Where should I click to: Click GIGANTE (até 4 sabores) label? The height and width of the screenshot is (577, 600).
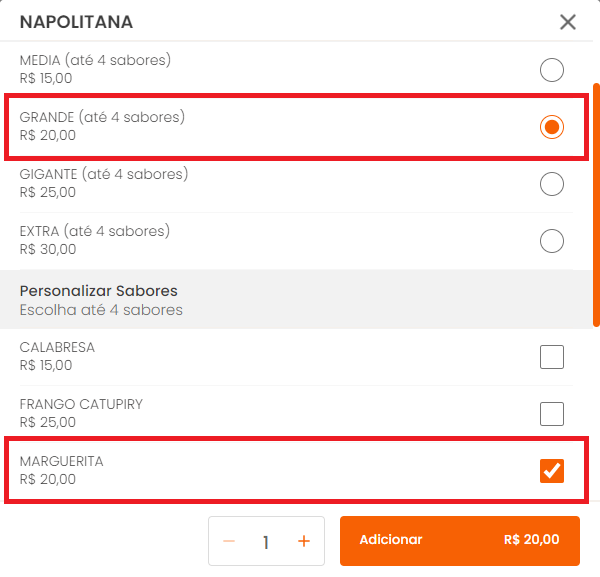(104, 174)
